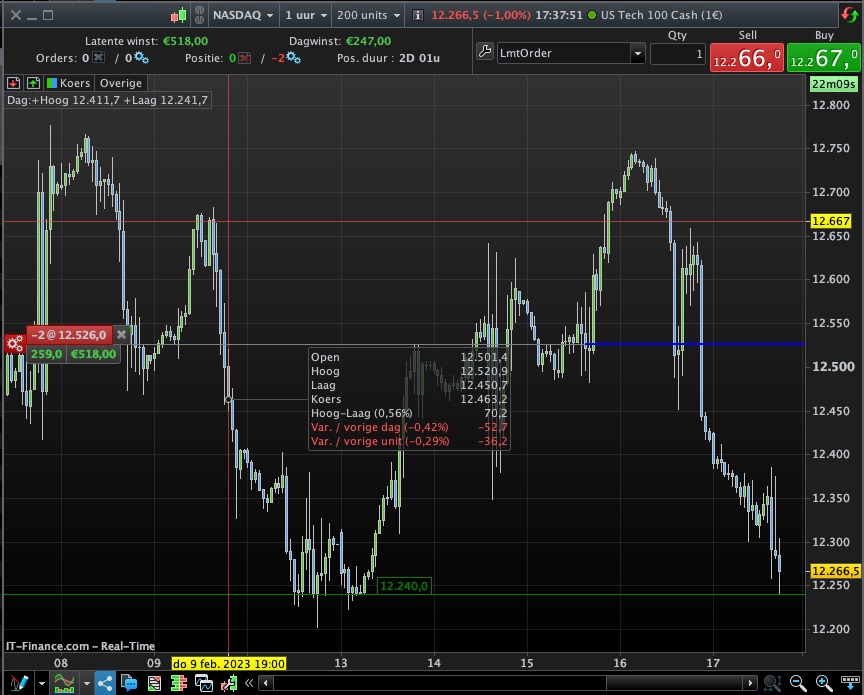Click the do 9 feb. 2023 19:00 date label
Screen dimensions: 864x695
[229, 663]
